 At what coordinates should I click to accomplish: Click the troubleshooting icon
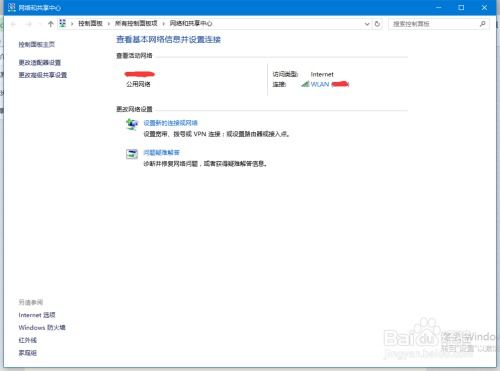tap(132, 154)
